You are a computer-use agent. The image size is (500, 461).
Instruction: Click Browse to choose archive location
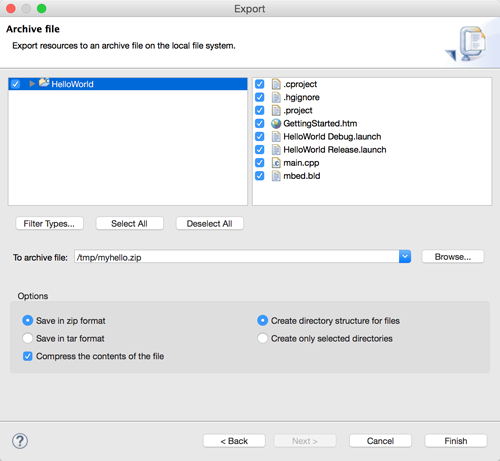click(453, 257)
